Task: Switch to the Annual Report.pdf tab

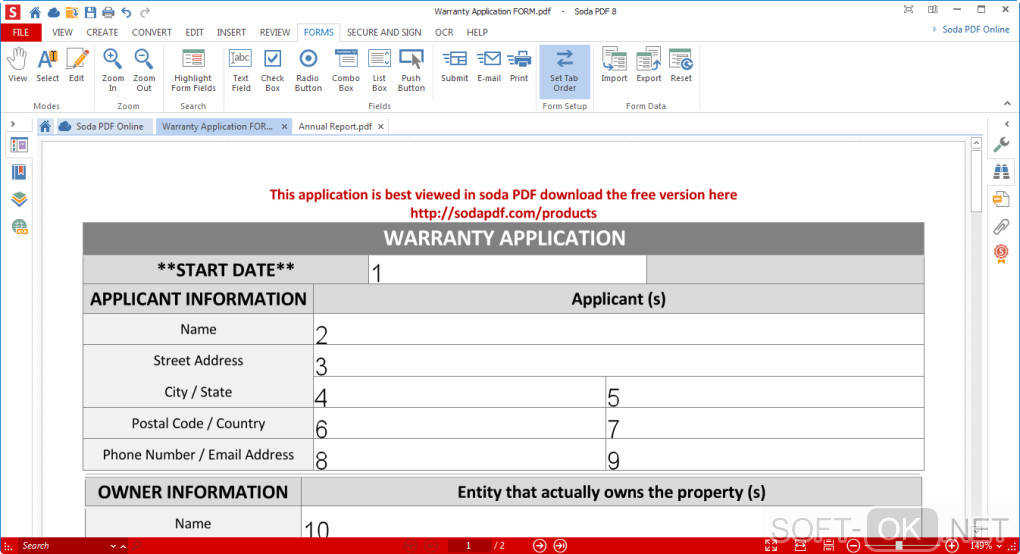Action: [x=335, y=127]
